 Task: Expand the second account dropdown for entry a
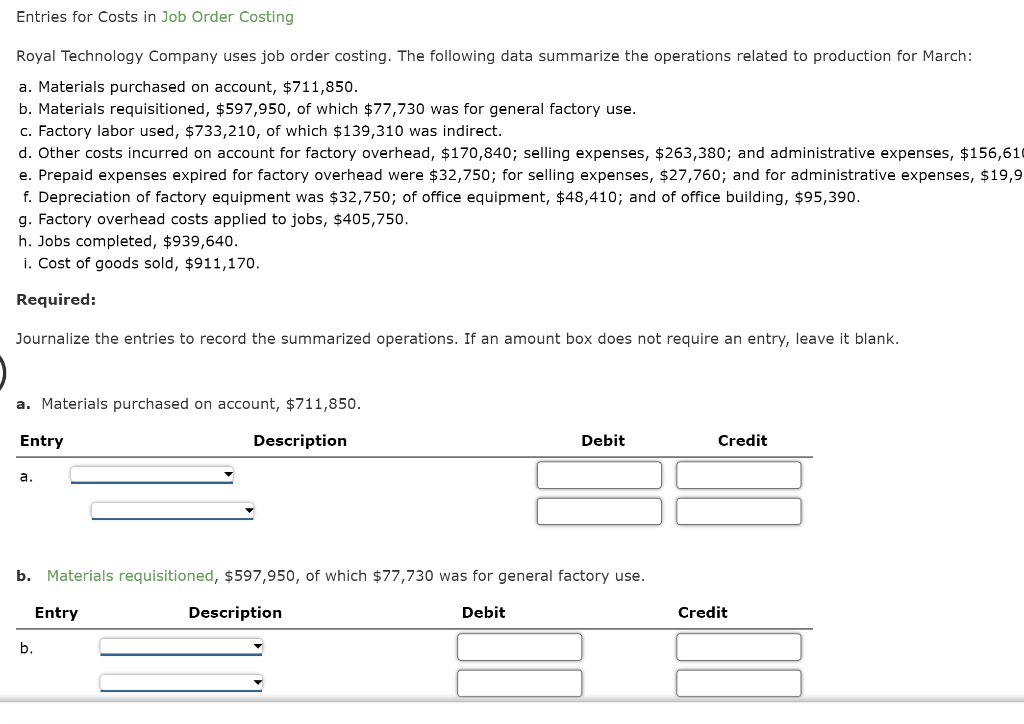coord(172,511)
